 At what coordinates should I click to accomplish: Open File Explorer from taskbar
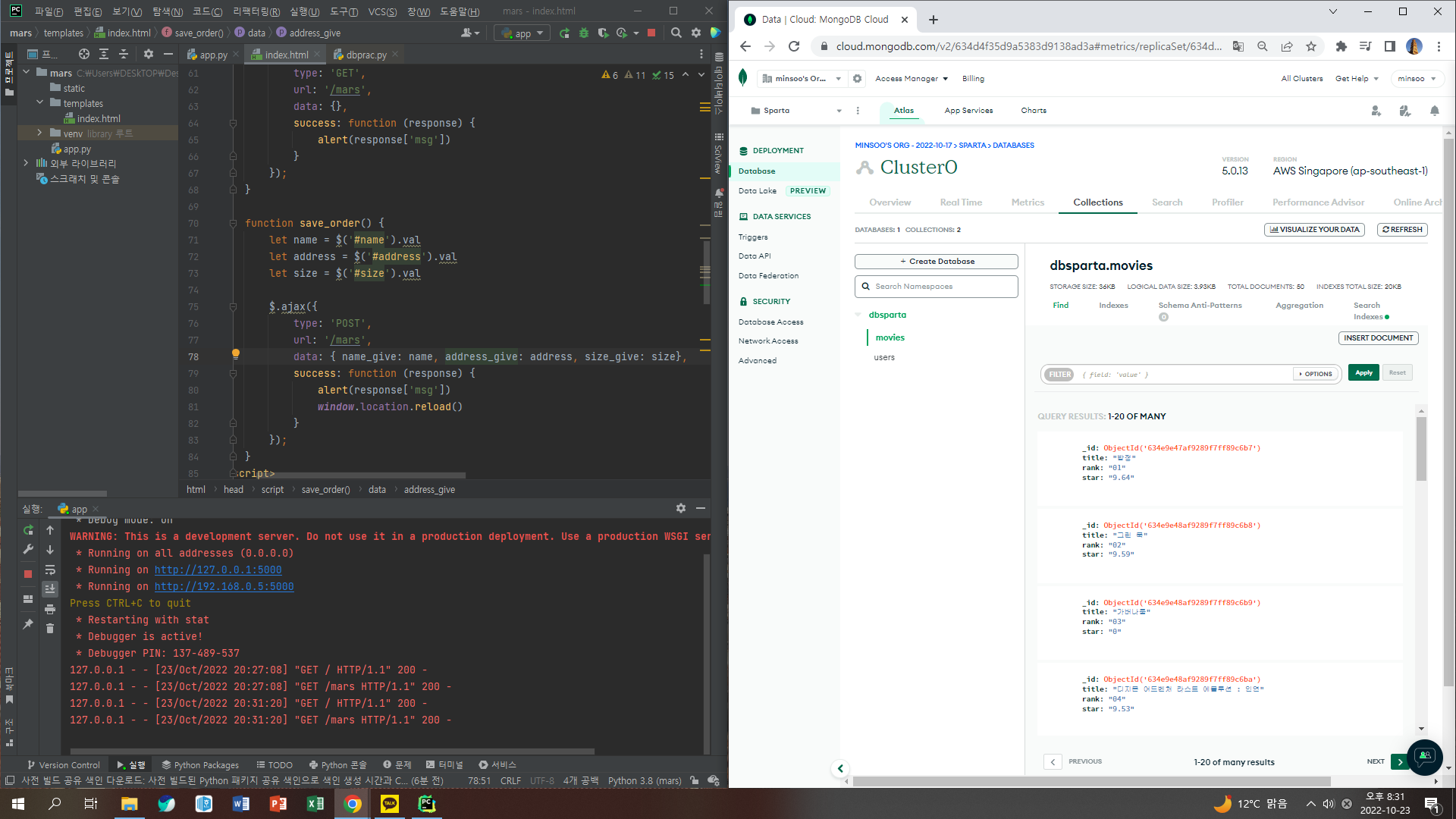tap(130, 804)
